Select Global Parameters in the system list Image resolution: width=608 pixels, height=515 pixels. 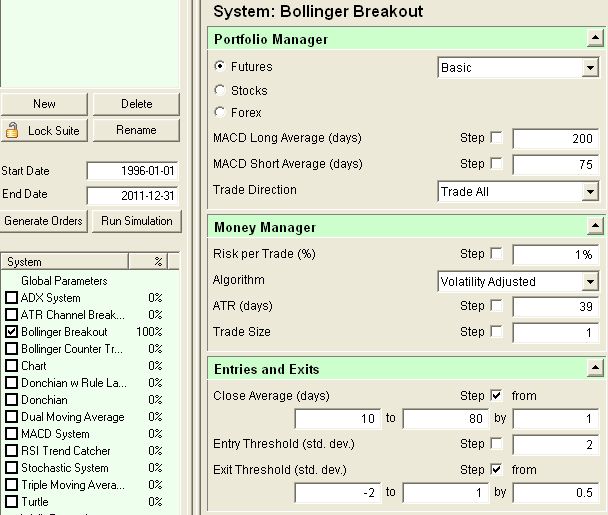(64, 281)
